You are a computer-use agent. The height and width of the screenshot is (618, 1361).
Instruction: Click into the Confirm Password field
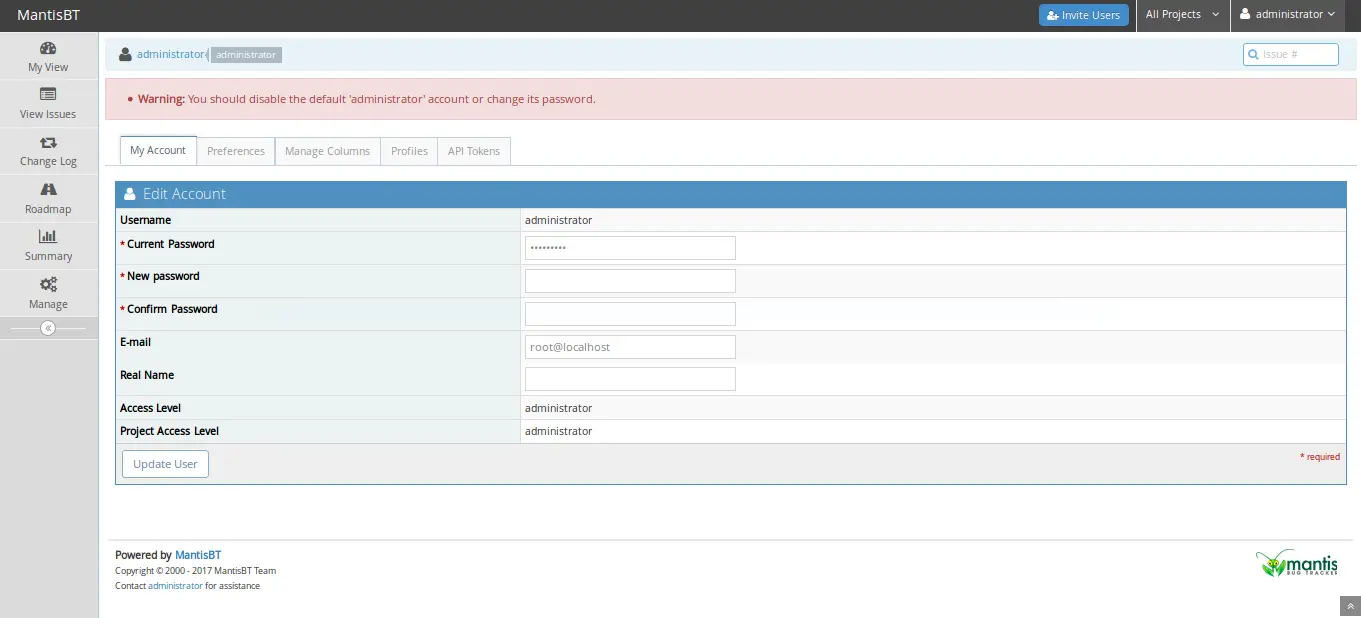(630, 314)
